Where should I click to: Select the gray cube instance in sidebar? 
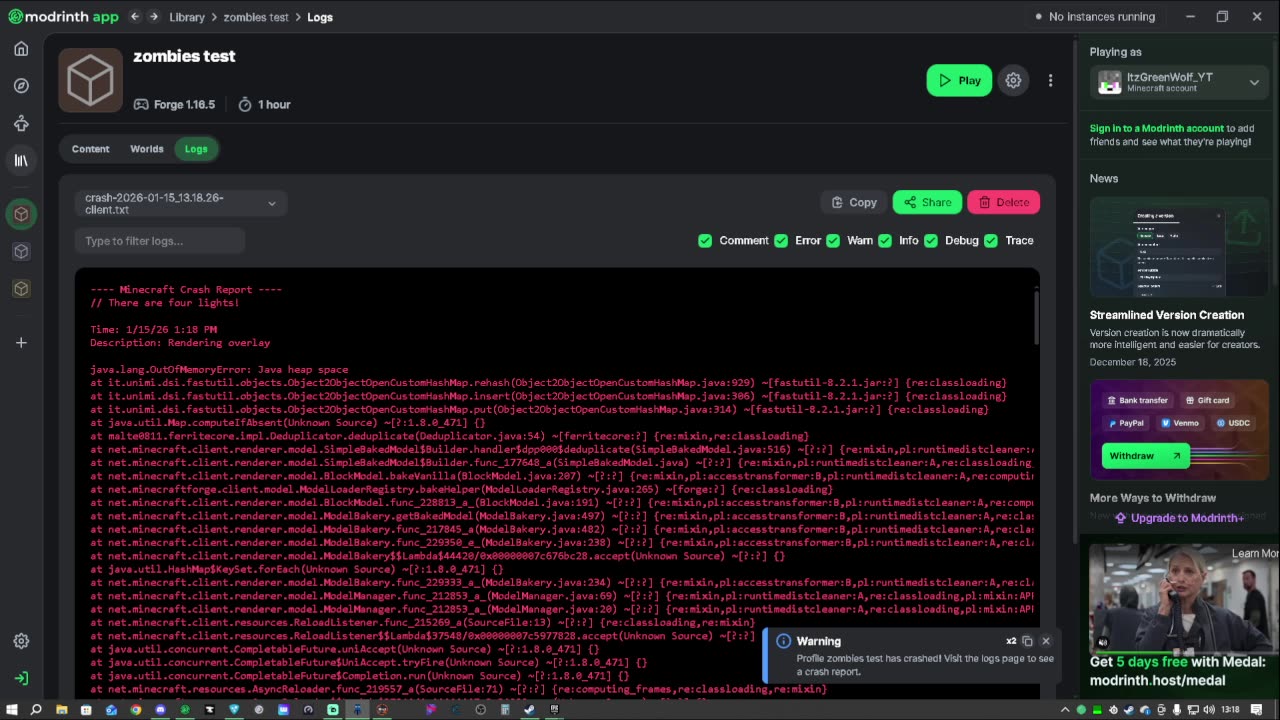(x=21, y=252)
